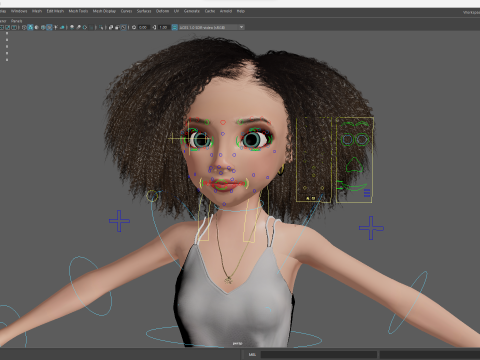Click the B button in yellow control panel
The height and width of the screenshot is (360, 480).
pyautogui.click(x=313, y=198)
